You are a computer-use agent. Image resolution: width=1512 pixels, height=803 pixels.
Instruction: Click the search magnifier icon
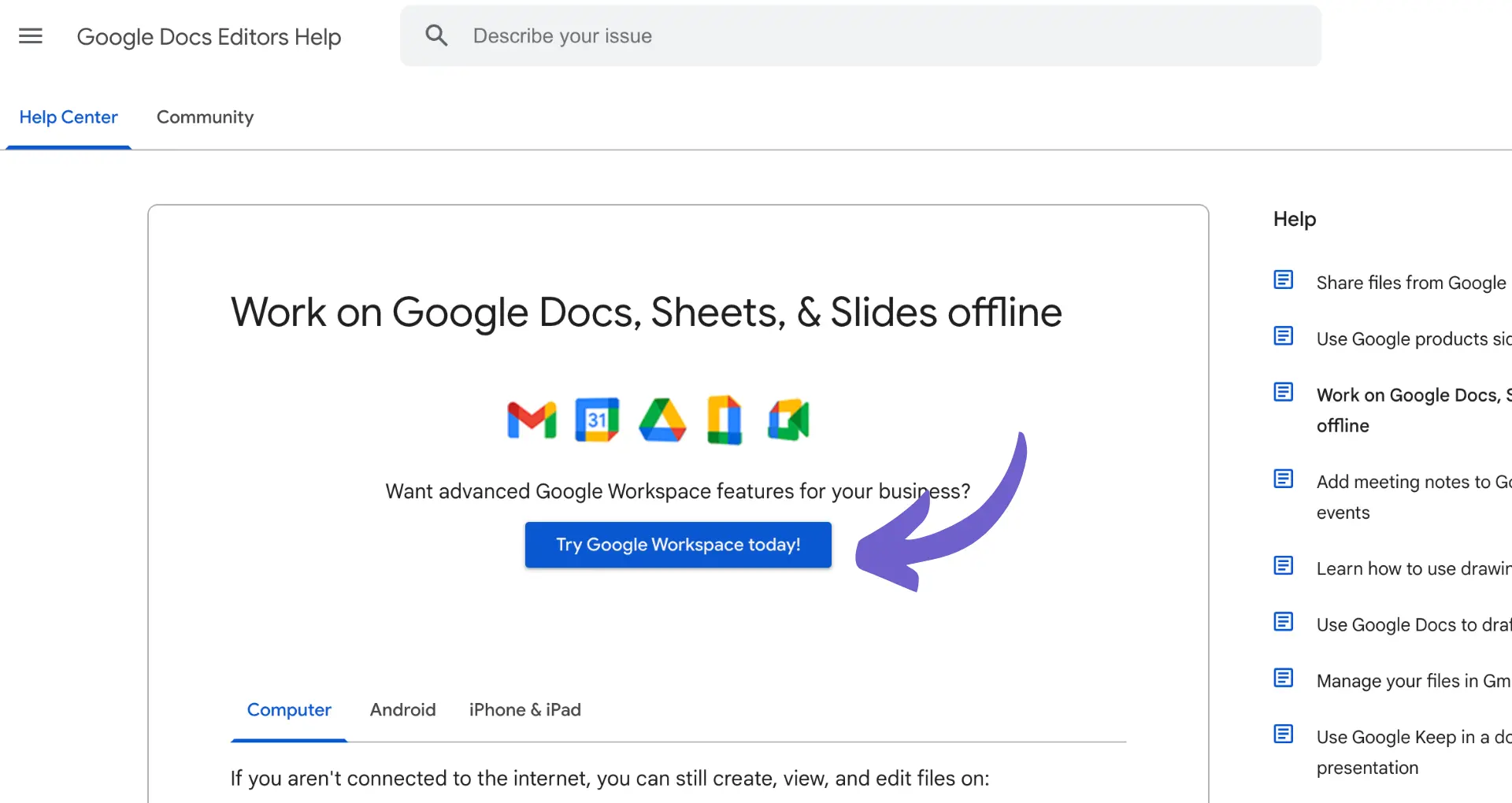point(436,35)
